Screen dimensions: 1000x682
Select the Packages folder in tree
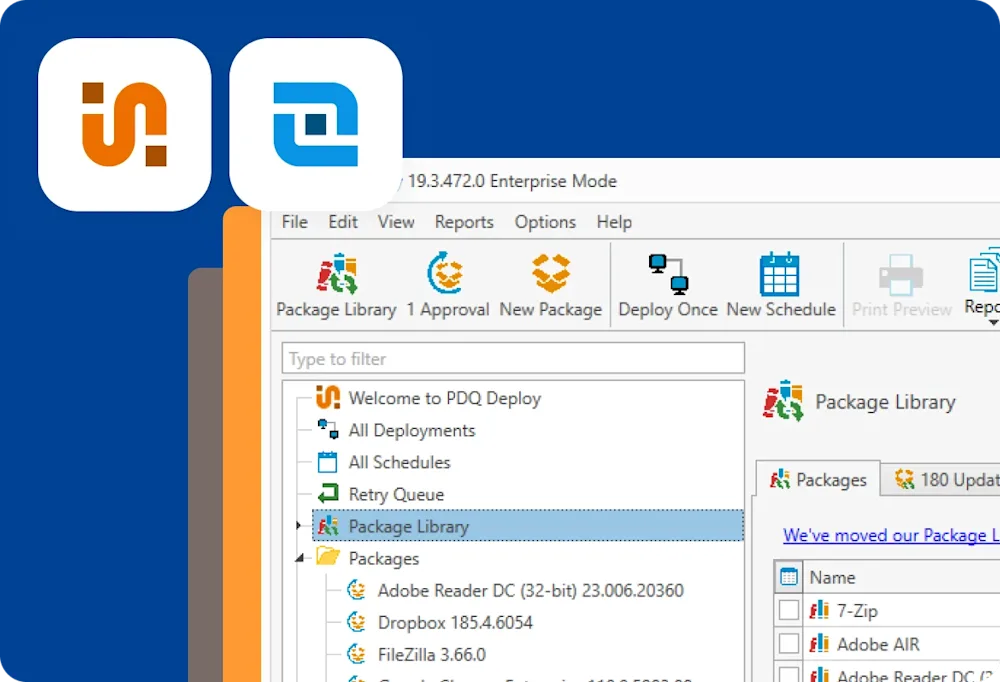(x=384, y=559)
